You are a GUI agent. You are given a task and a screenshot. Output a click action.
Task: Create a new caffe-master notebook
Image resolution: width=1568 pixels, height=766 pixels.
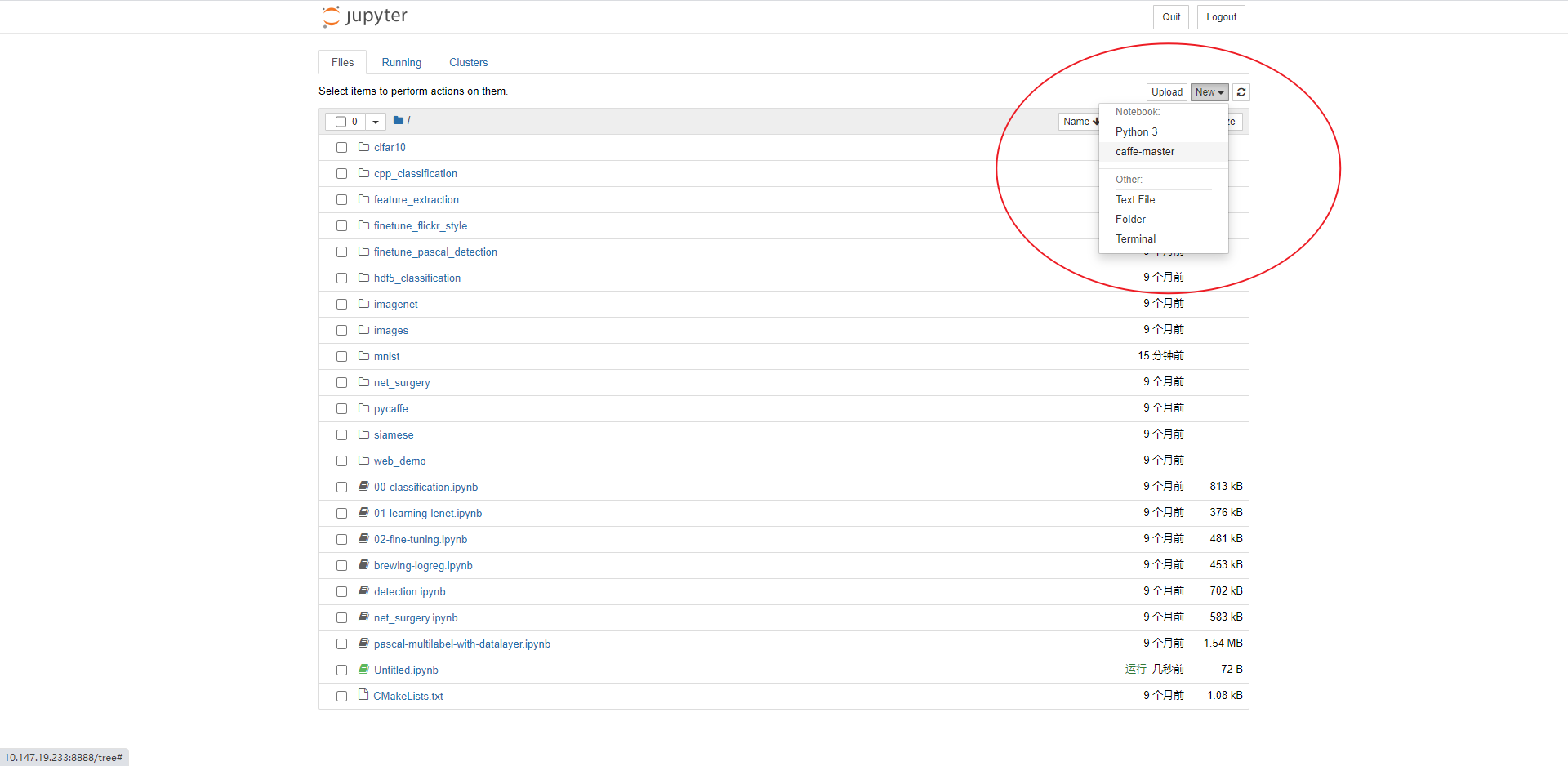[1163, 152]
